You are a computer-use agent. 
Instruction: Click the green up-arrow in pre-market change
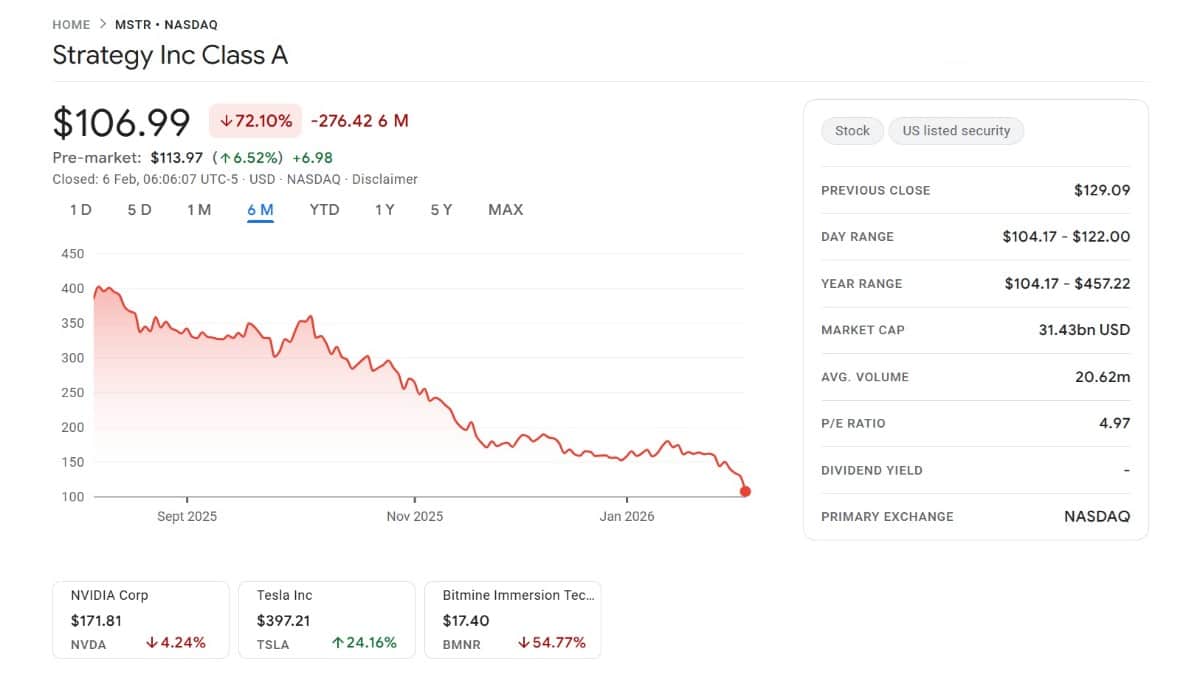[226, 158]
